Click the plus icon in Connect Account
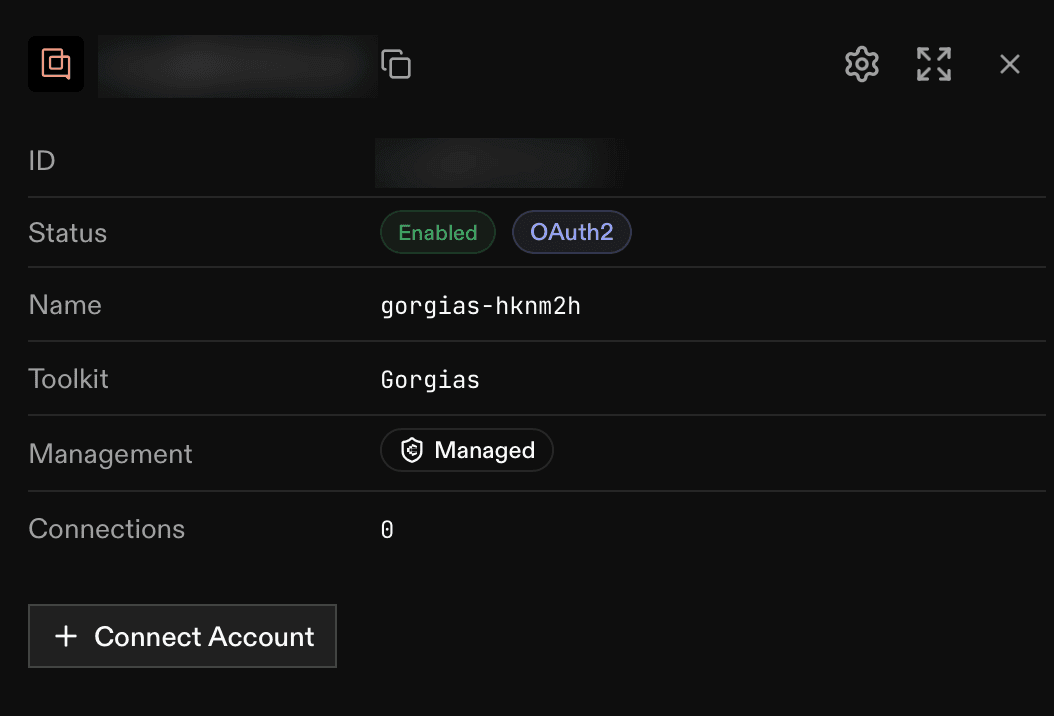This screenshot has width=1054, height=716. 66,636
